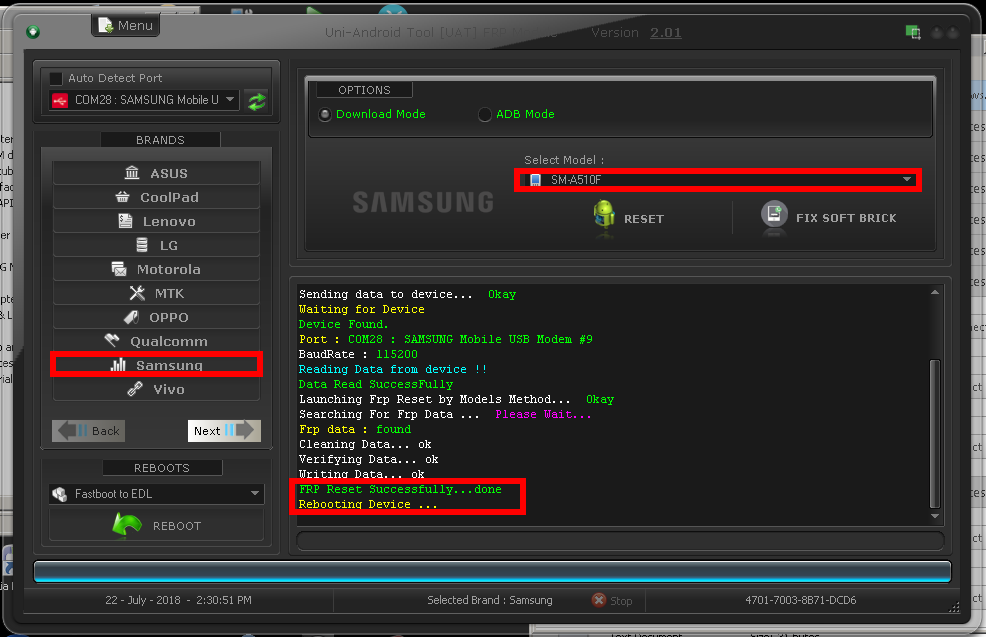This screenshot has width=986, height=637.
Task: Click the serial 4701-7003-8B71-DCD6 text
Action: pyautogui.click(x=800, y=600)
